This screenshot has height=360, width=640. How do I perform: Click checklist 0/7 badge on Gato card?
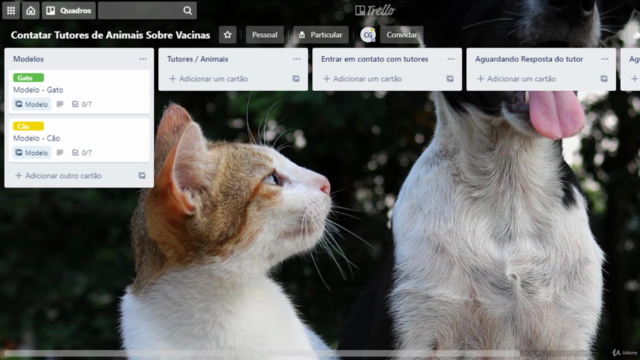coord(82,104)
